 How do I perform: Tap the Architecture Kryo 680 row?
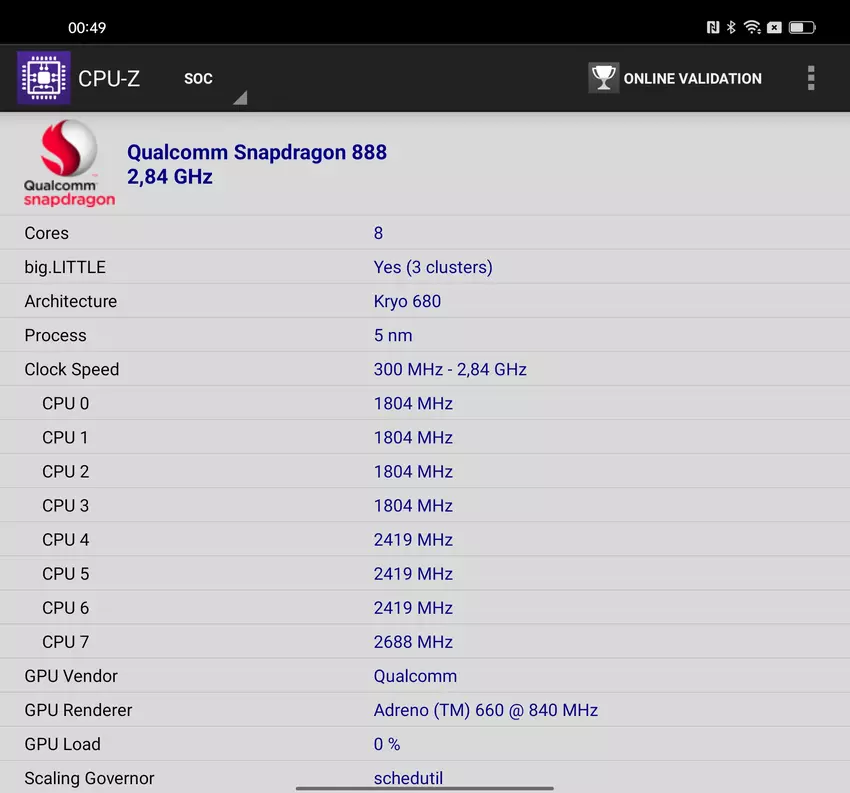tap(425, 301)
